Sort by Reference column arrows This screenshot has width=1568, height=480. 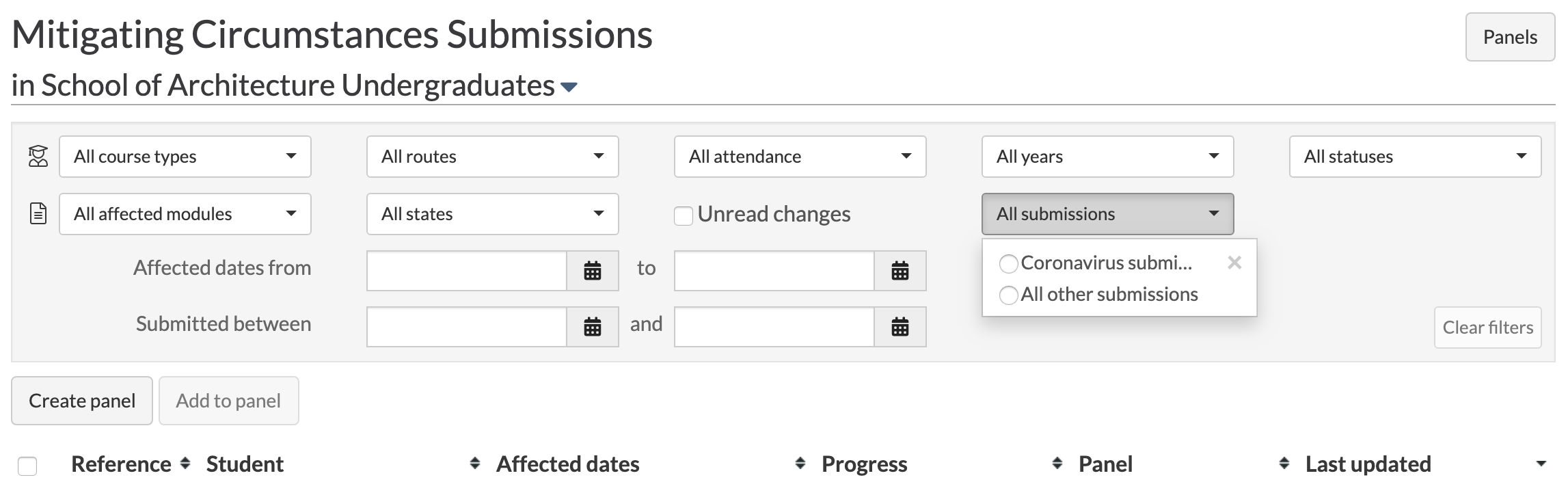[185, 464]
